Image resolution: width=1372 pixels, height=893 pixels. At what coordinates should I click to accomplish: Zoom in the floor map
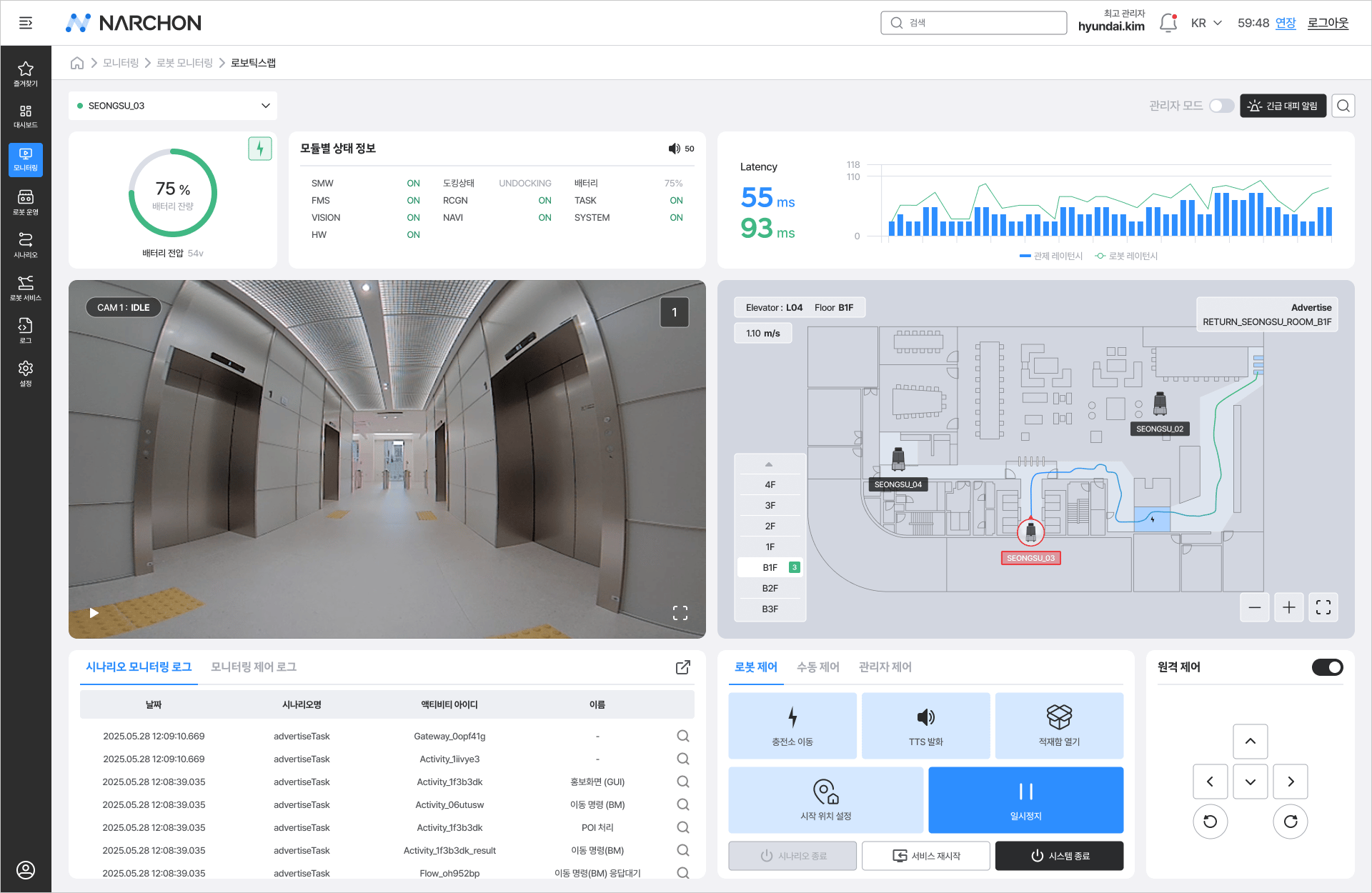pos(1289,607)
